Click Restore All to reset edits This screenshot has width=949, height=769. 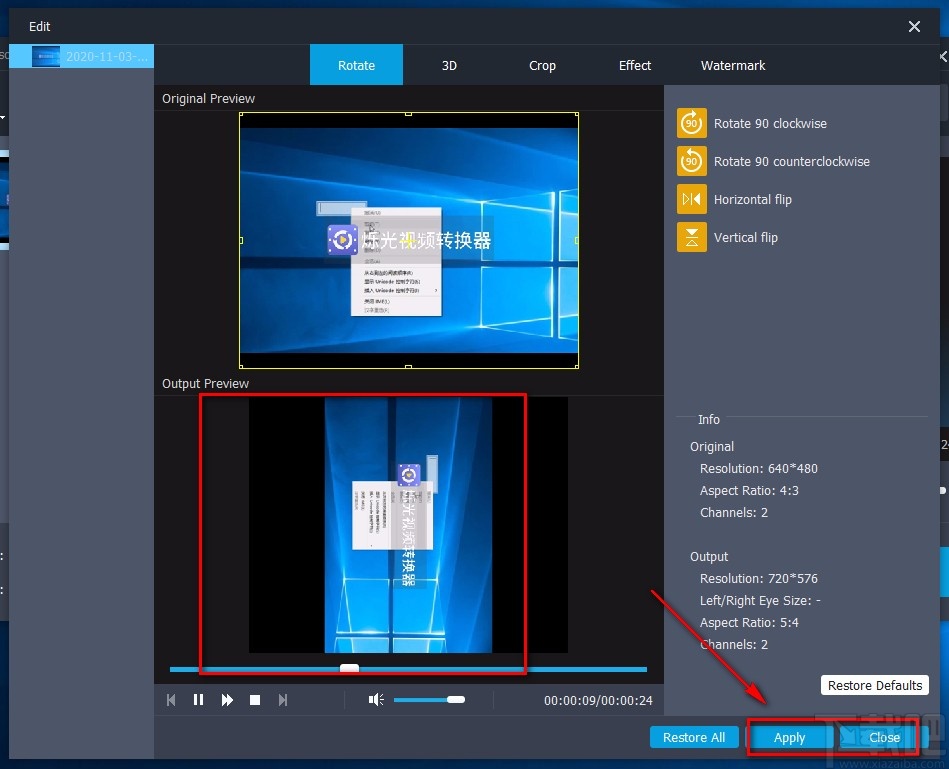(x=694, y=737)
